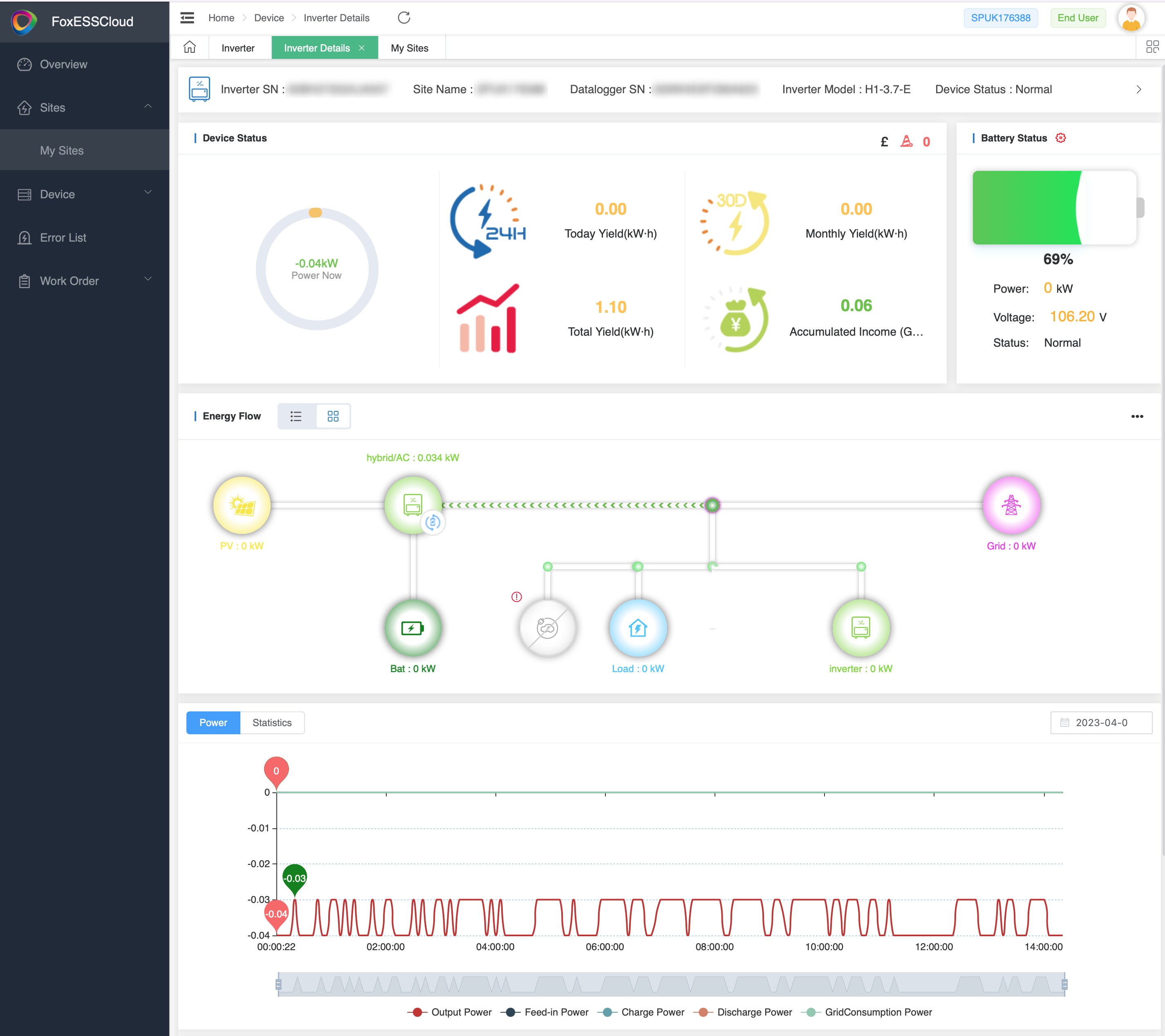Click the tab grid icon top right
Image resolution: width=1165 pixels, height=1036 pixels.
click(1152, 47)
